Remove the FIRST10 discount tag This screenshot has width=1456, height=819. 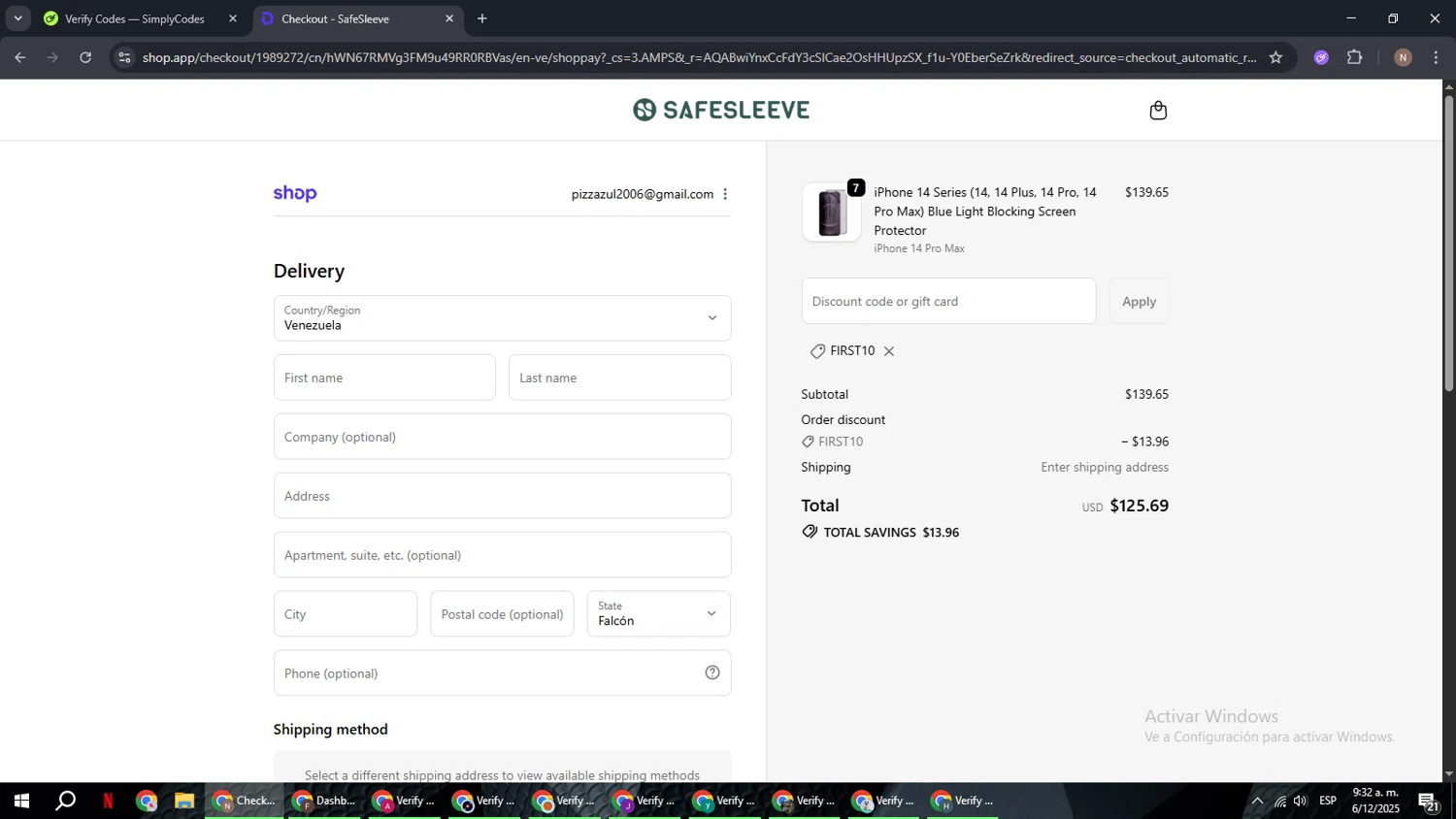889,351
